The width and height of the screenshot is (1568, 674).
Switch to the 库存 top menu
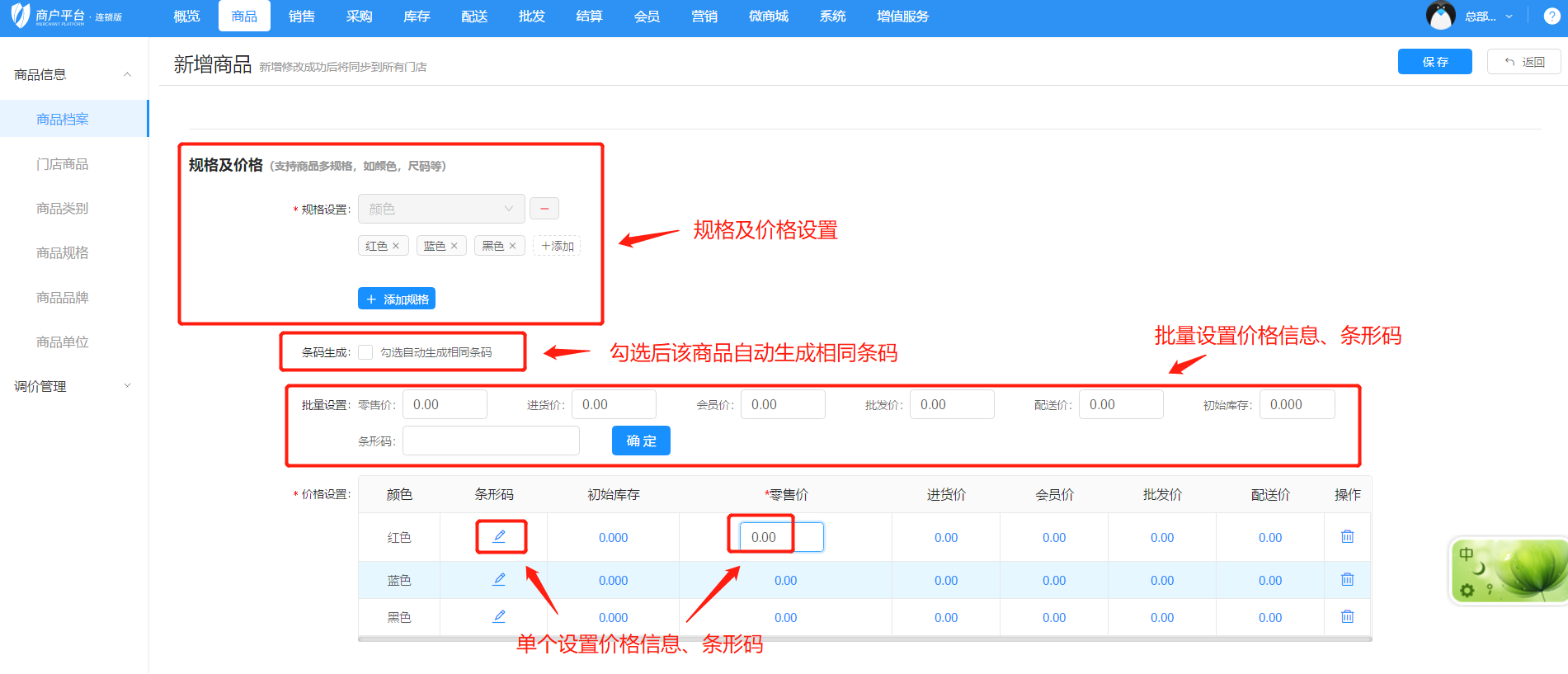417,16
